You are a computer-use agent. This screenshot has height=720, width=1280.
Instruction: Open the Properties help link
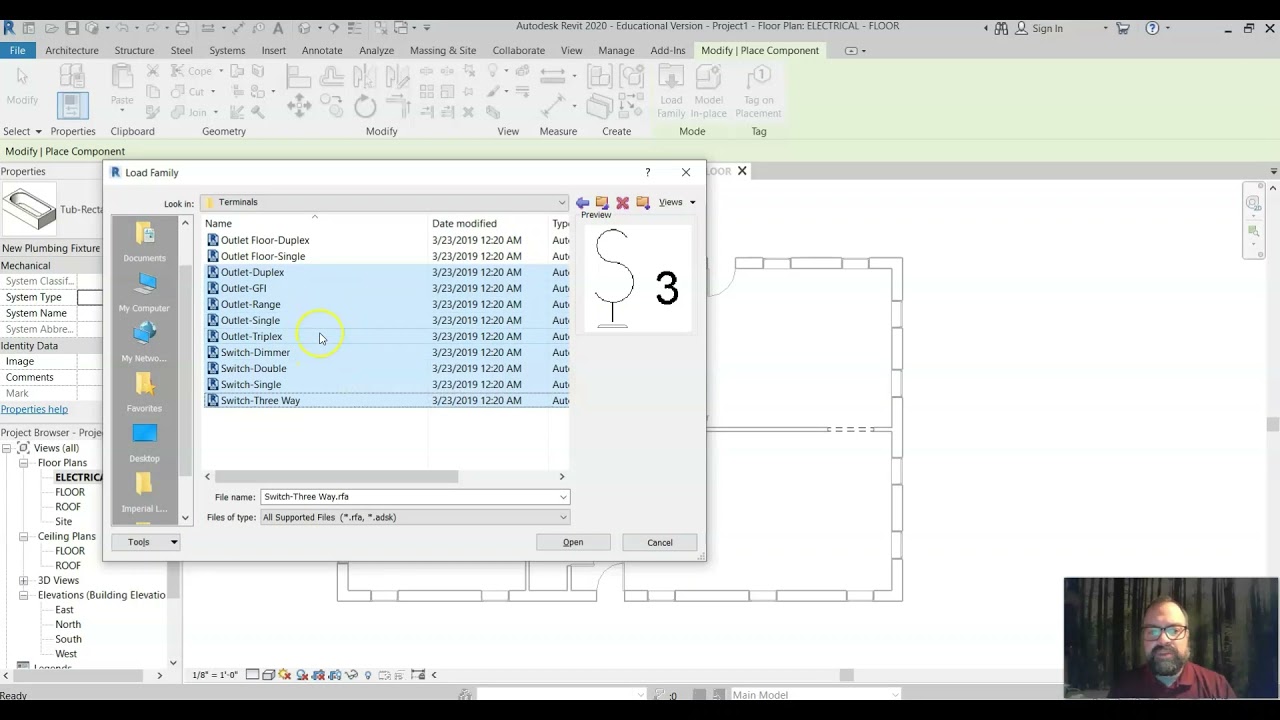tap(34, 409)
